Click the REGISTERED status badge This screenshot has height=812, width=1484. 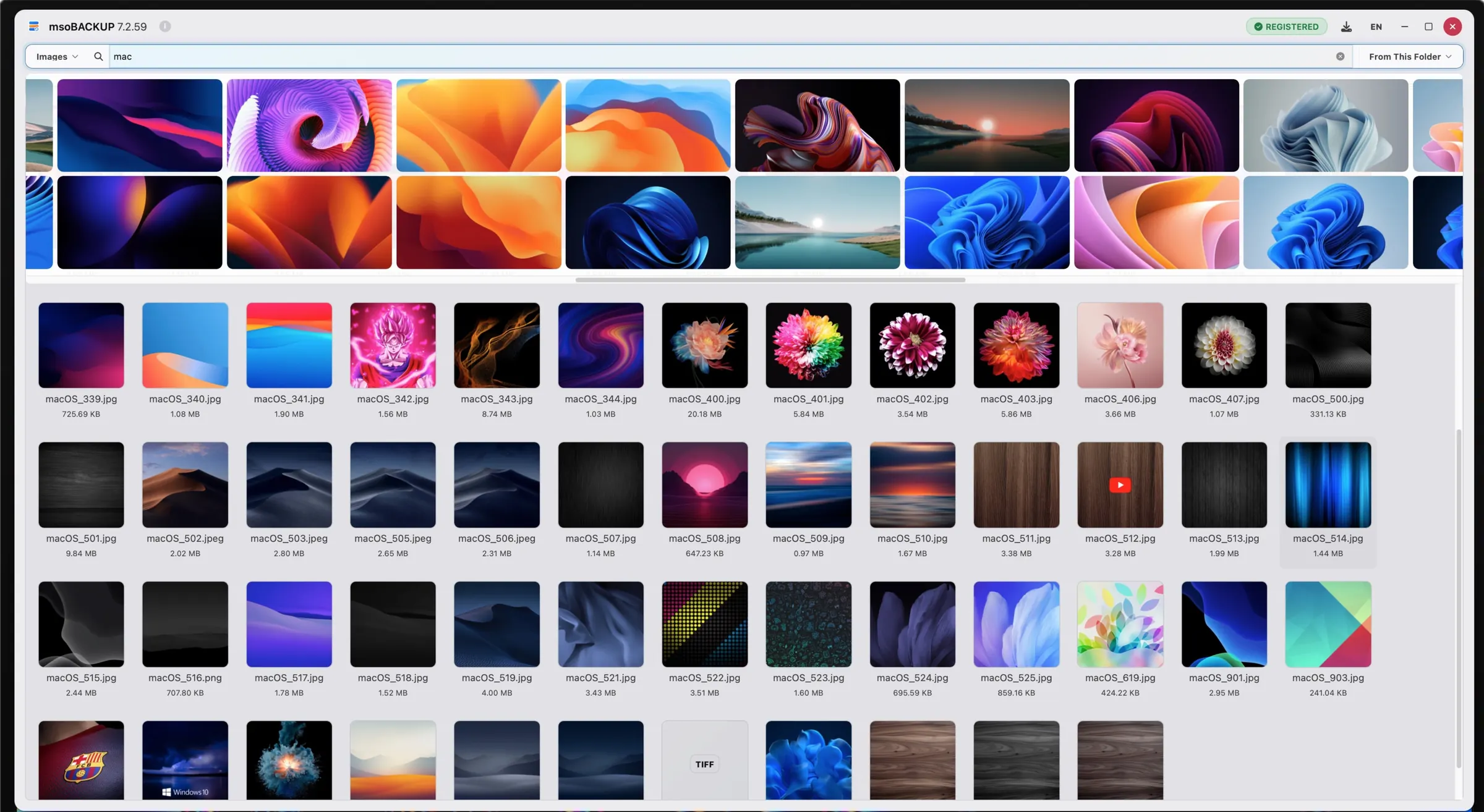[x=1286, y=27]
